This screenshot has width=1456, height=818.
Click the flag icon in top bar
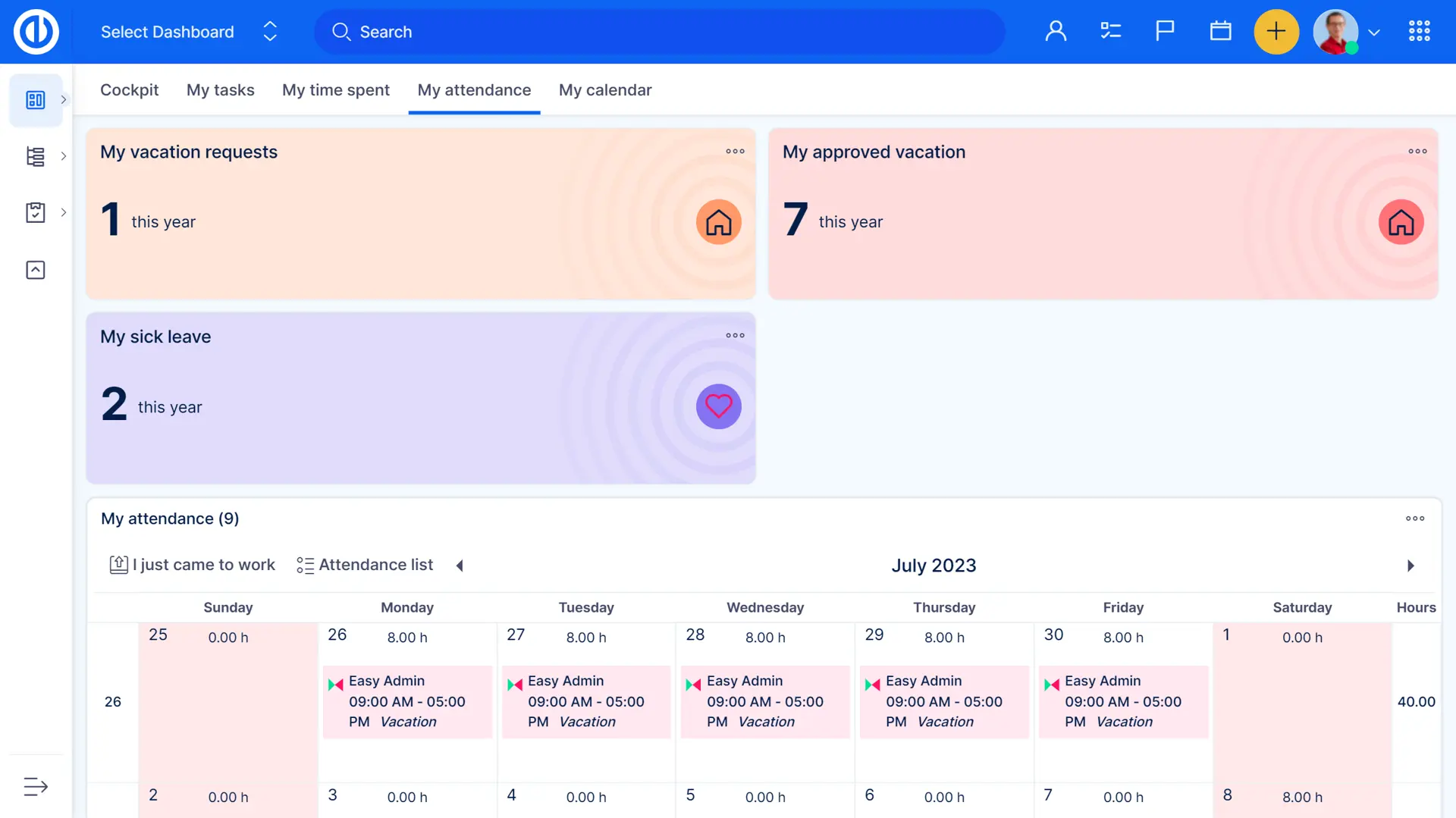[1165, 31]
